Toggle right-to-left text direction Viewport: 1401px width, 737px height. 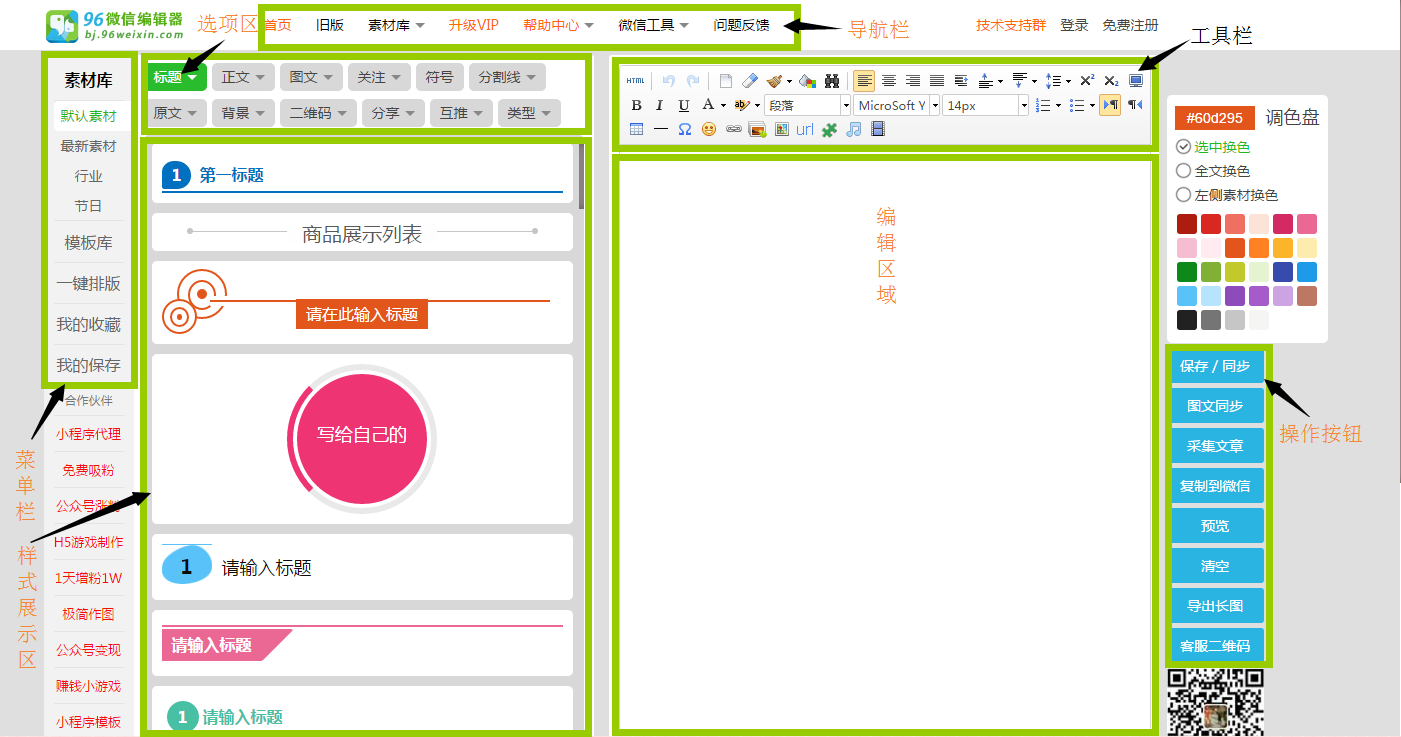(1135, 105)
